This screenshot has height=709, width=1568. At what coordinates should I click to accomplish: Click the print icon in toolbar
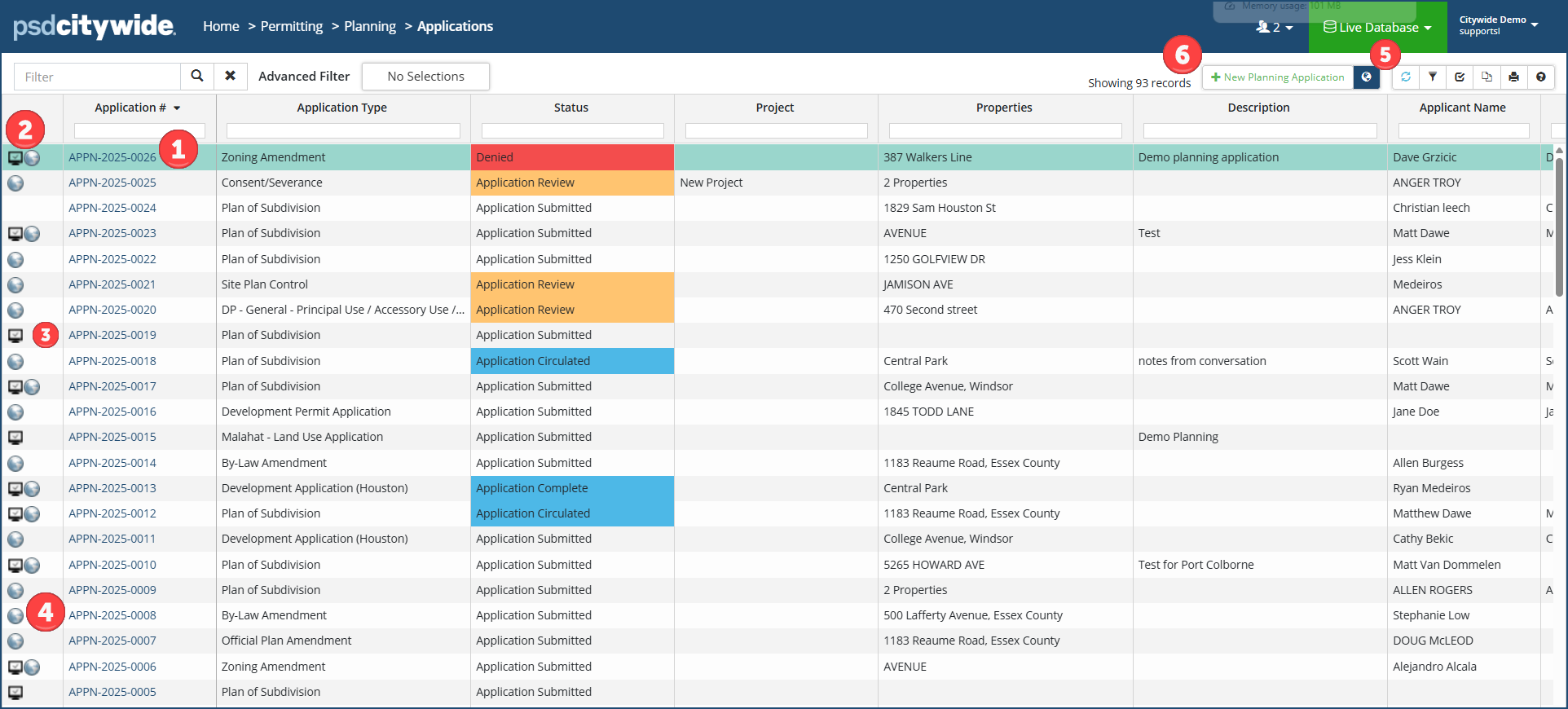coord(1513,77)
